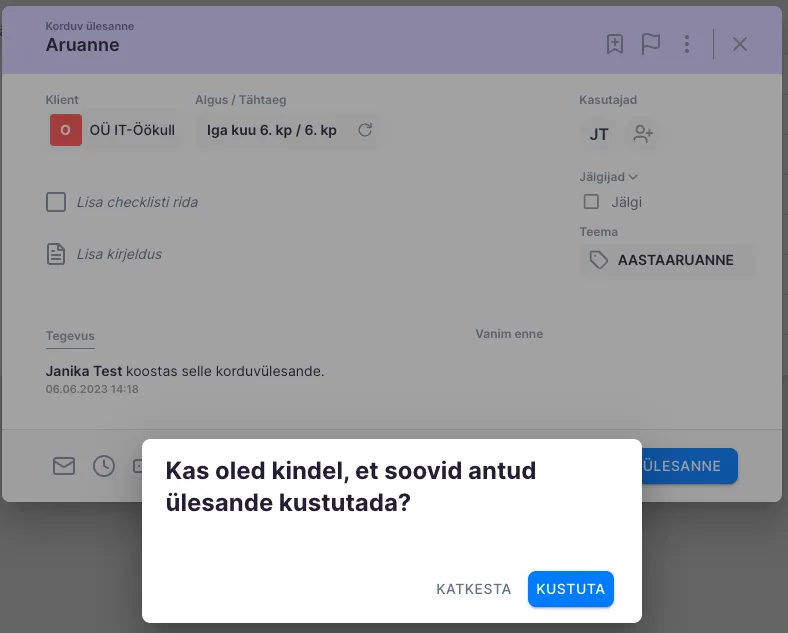The width and height of the screenshot is (788, 633).
Task: Click the recurrence refresh icon beside the date
Action: 365,130
